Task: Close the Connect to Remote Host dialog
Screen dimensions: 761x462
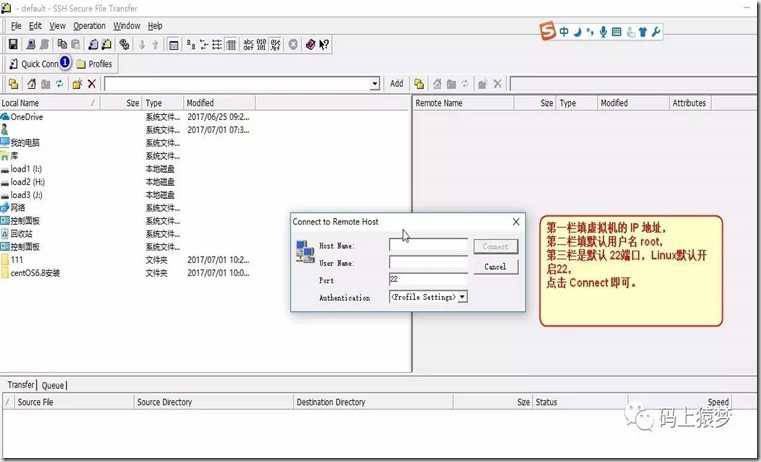Action: [516, 222]
